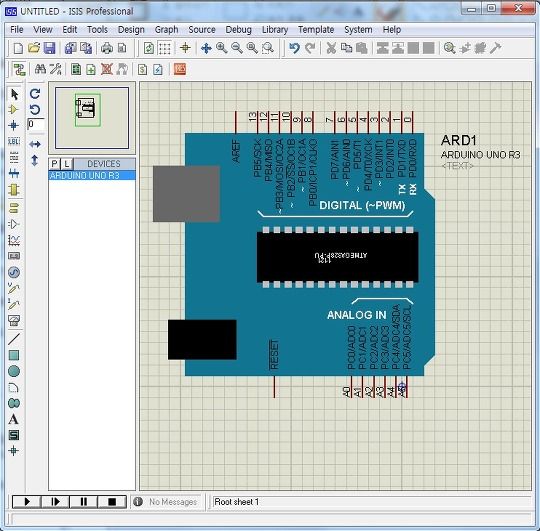Select the Selection Mode arrow tool
This screenshot has width=540, height=531.
14,94
